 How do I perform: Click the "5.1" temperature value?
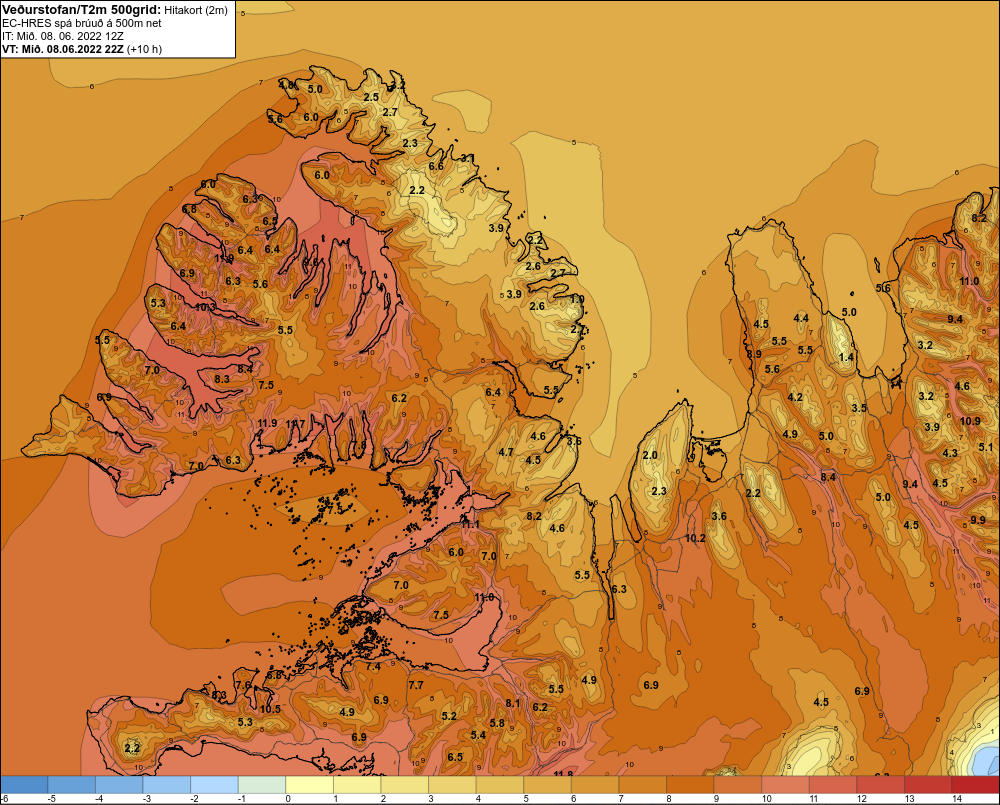(985, 447)
